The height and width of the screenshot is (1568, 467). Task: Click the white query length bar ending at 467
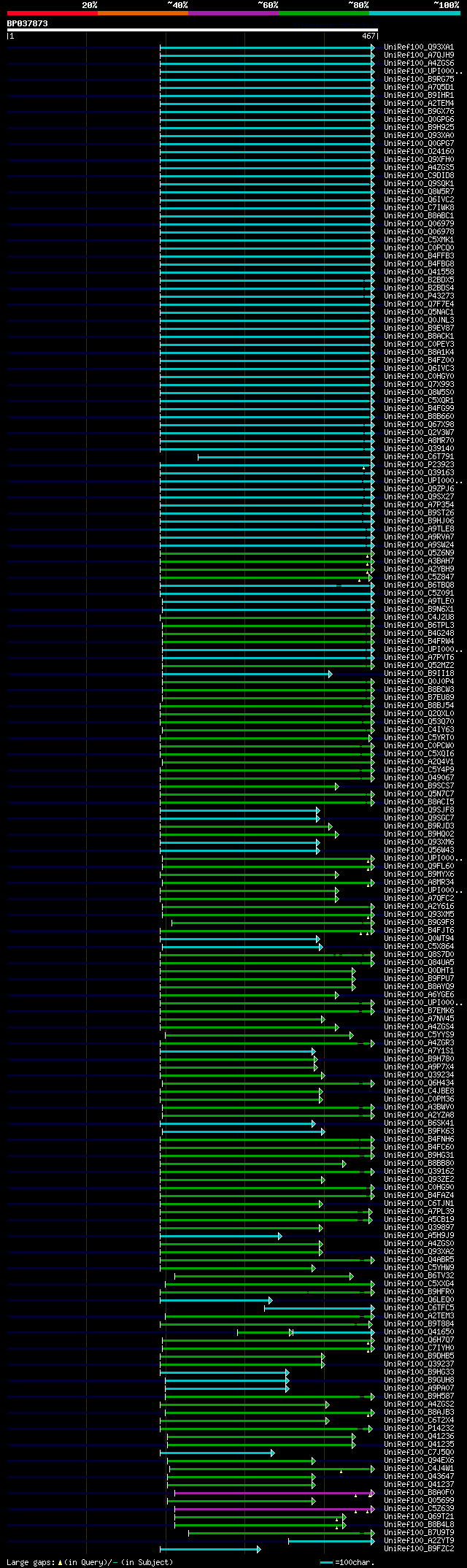(193, 30)
